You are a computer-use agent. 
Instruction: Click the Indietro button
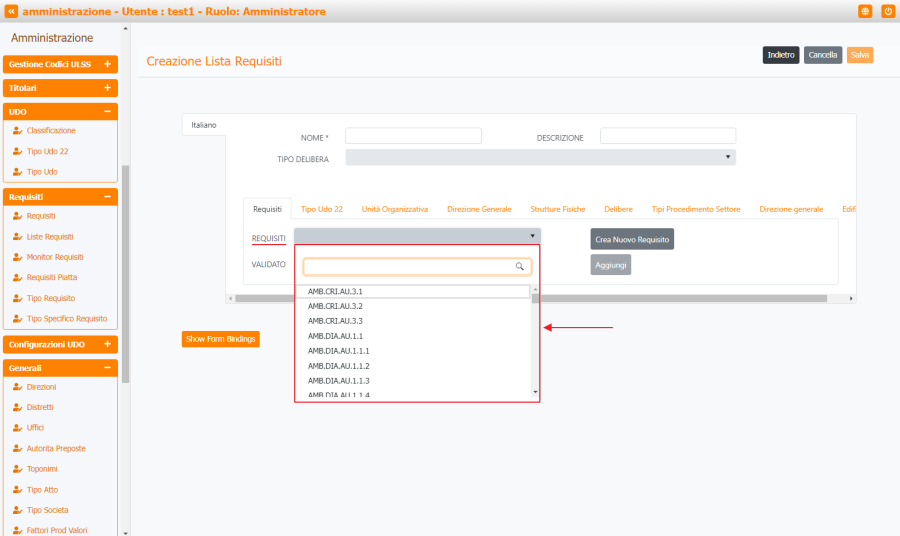coord(781,55)
